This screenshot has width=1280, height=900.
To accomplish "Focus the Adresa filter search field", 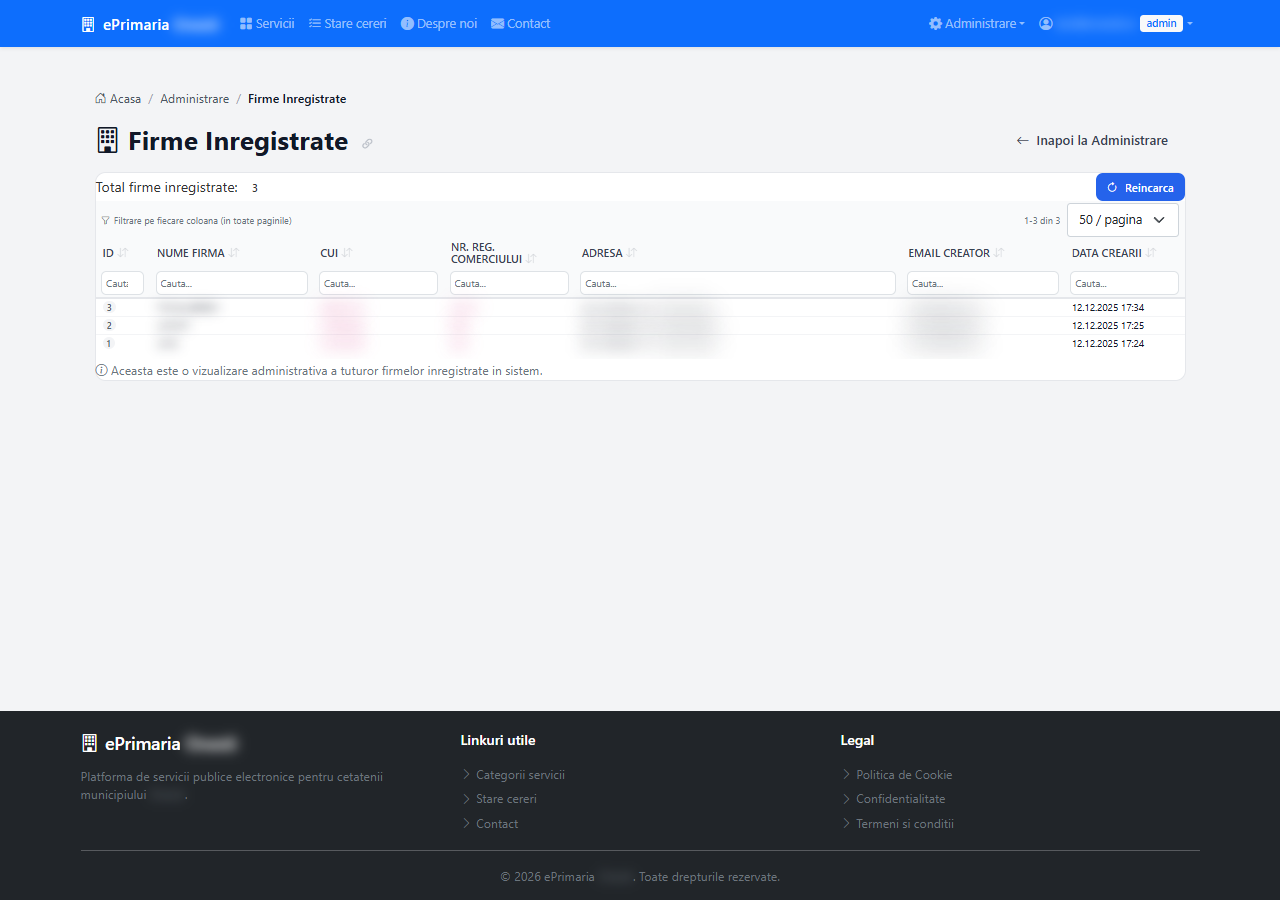I will (x=738, y=283).
